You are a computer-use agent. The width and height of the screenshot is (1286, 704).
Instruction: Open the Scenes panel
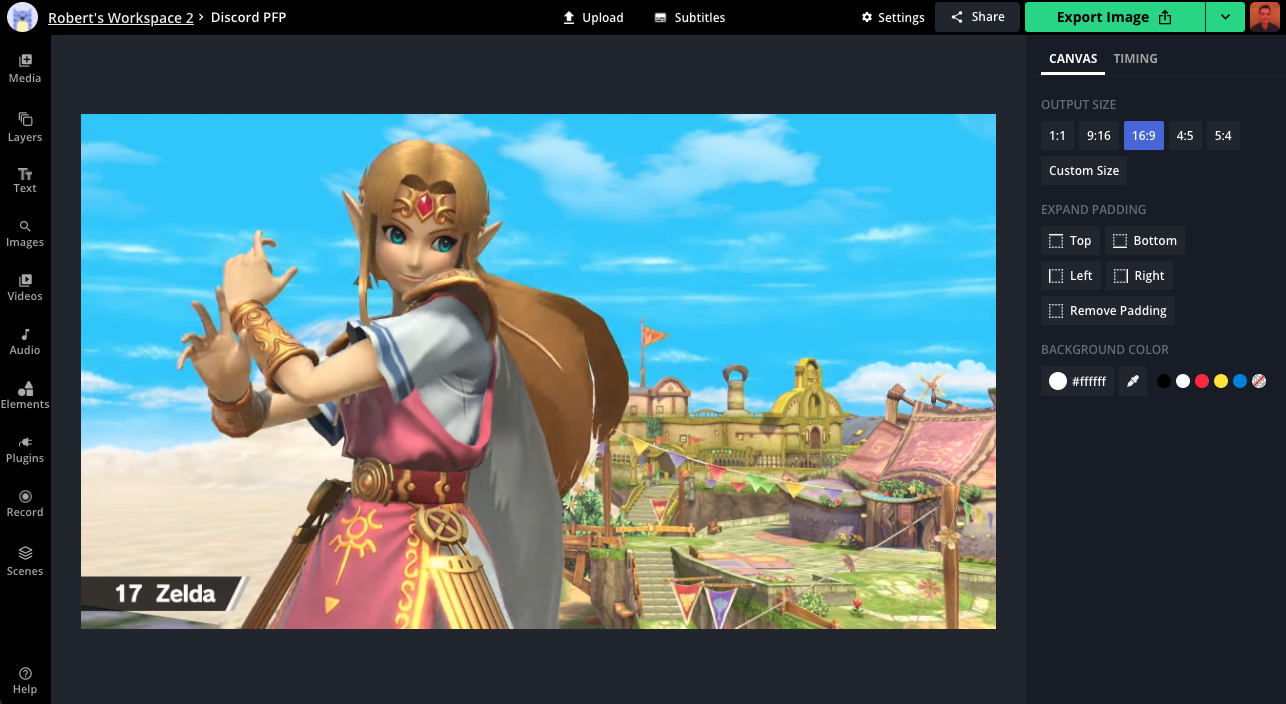(x=25, y=561)
